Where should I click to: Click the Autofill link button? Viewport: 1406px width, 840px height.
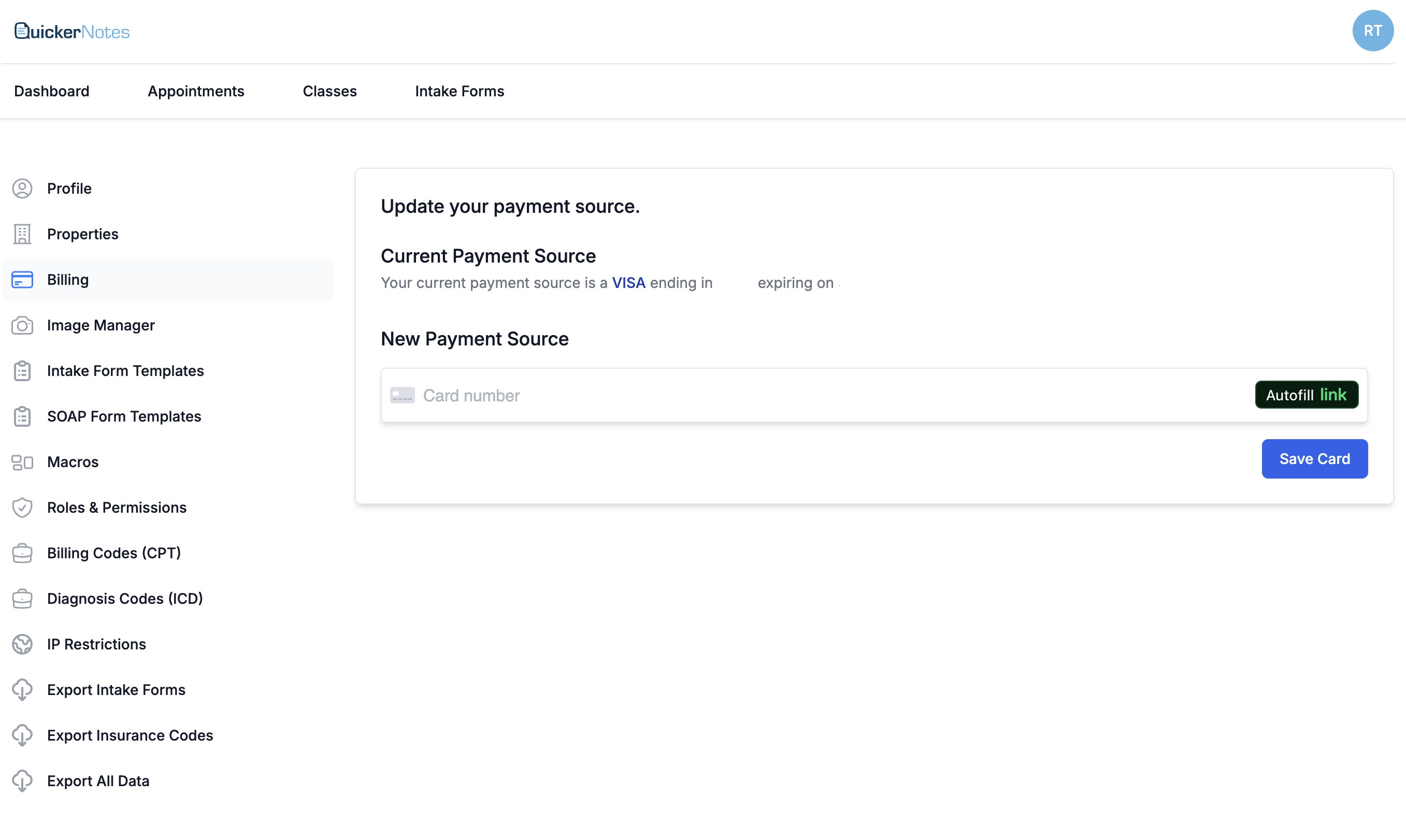tap(1306, 395)
